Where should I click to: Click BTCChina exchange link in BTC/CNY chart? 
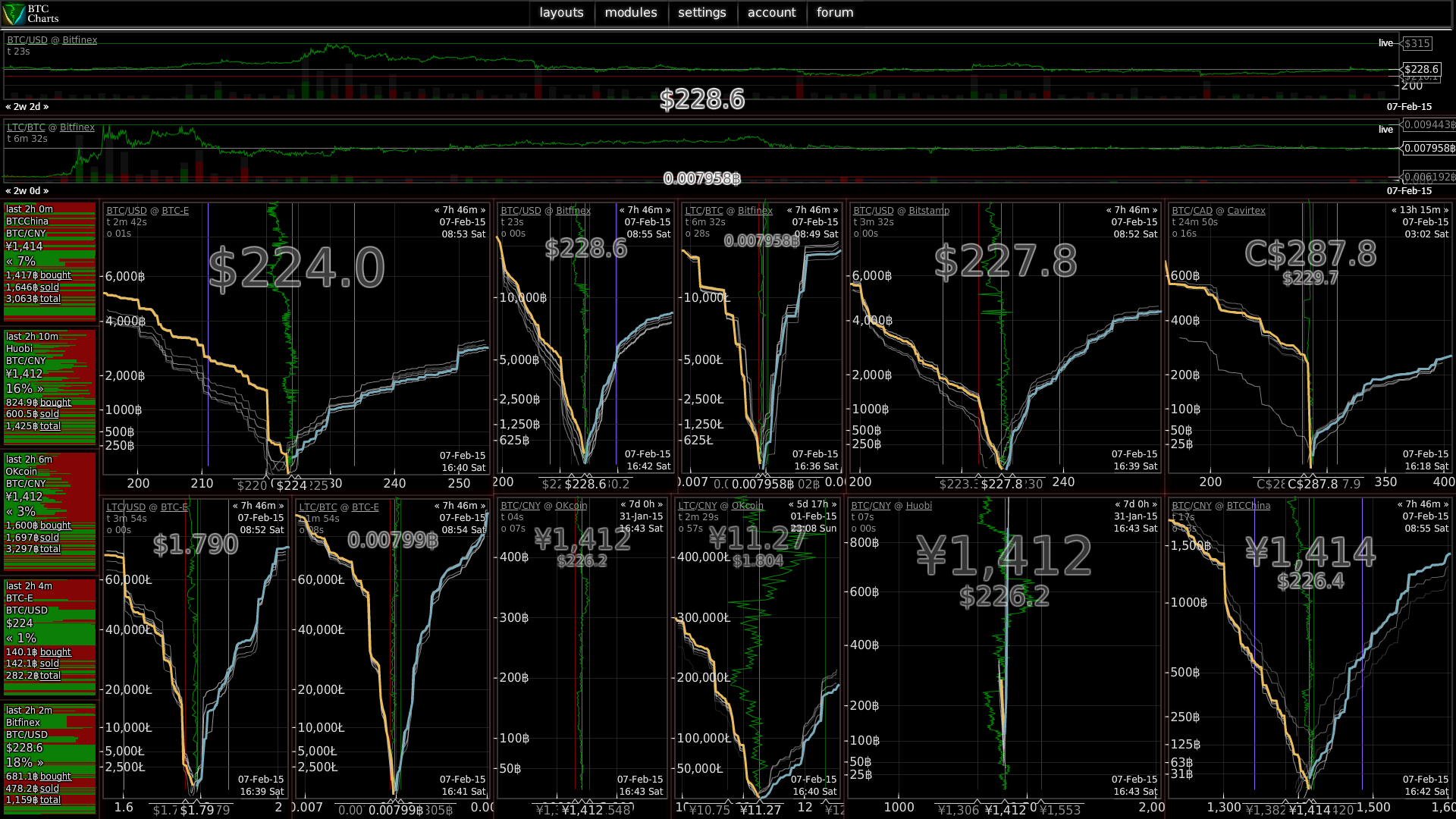(x=1248, y=506)
